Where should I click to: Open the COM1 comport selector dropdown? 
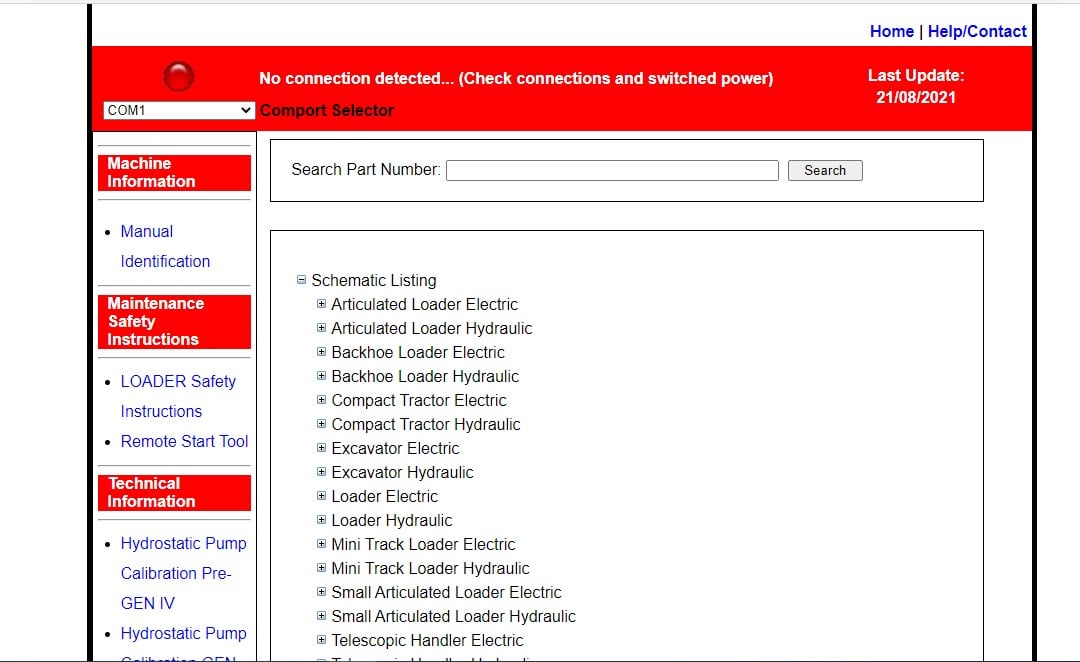(178, 111)
